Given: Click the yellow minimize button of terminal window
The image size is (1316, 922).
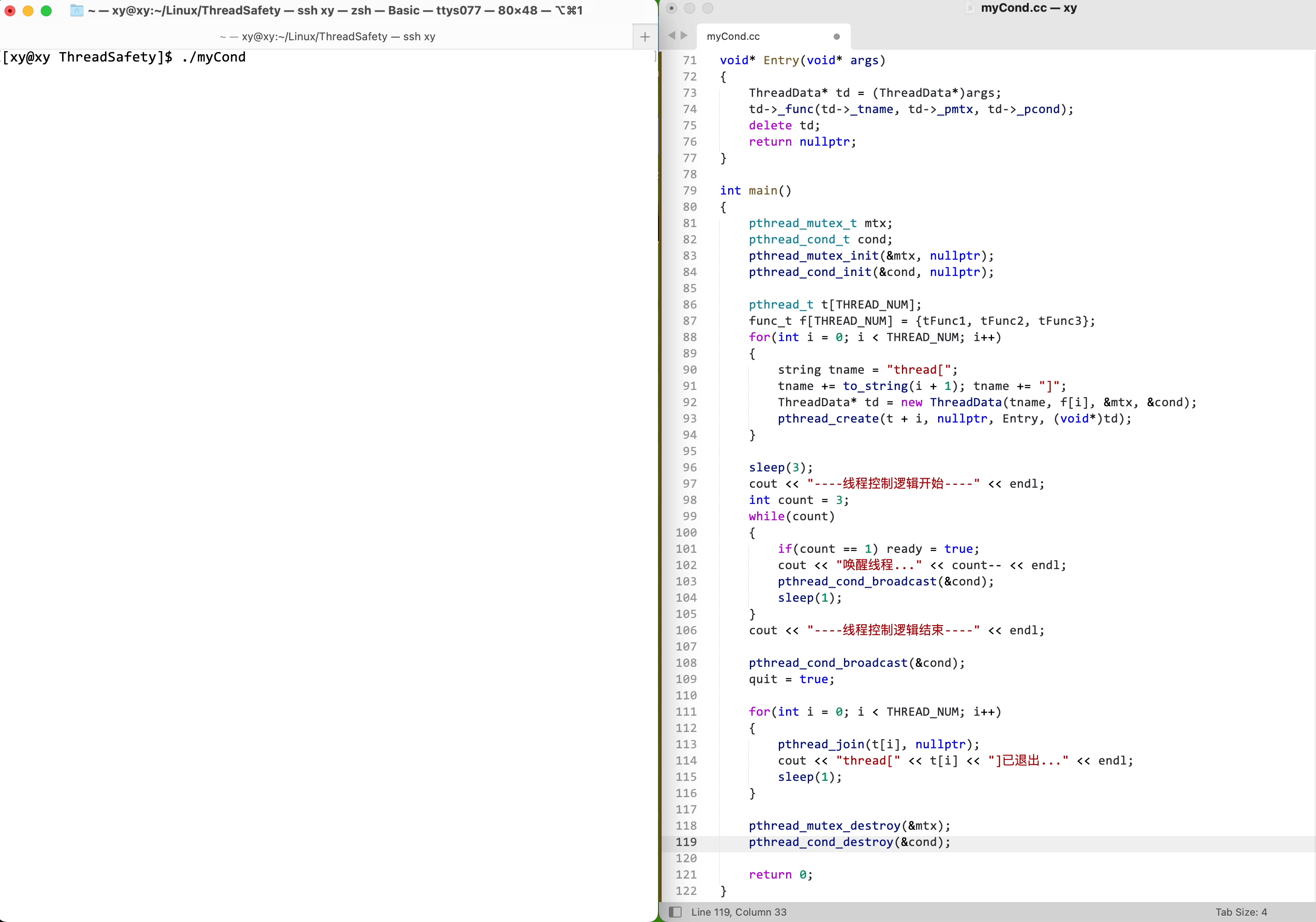Looking at the screenshot, I should click(x=28, y=10).
